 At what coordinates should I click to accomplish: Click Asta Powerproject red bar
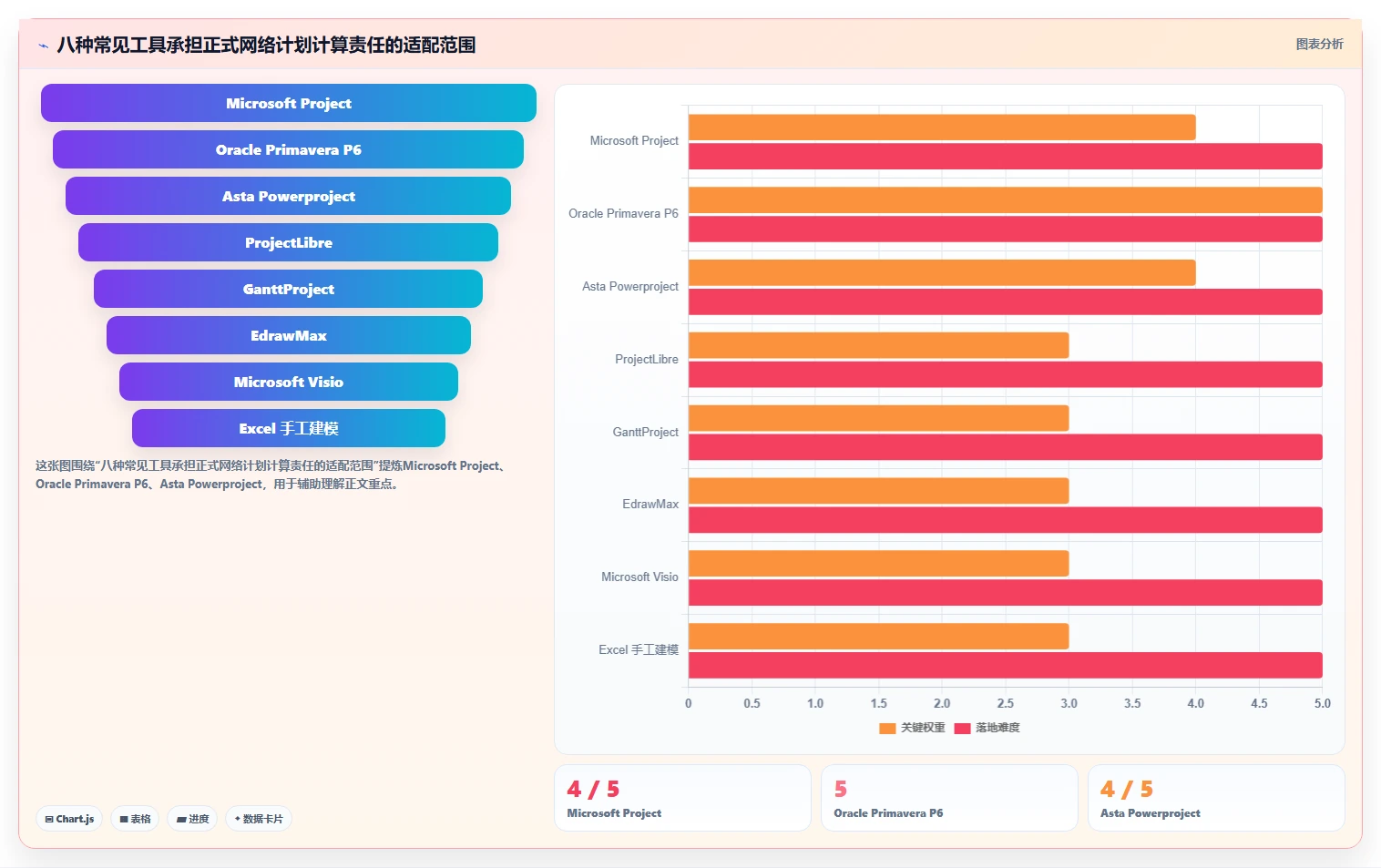click(1006, 302)
